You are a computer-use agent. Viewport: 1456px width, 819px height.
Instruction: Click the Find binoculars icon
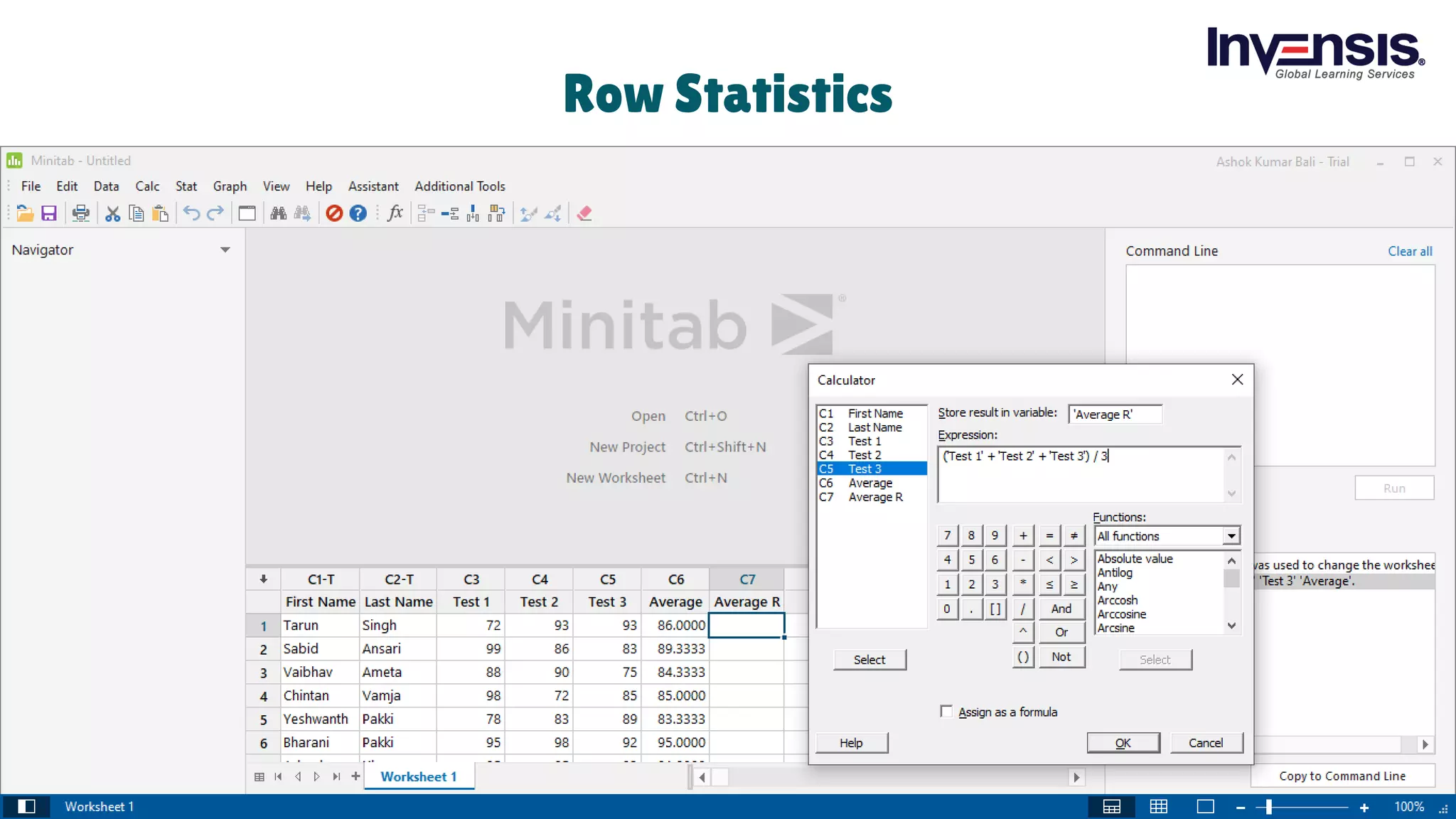pyautogui.click(x=278, y=213)
